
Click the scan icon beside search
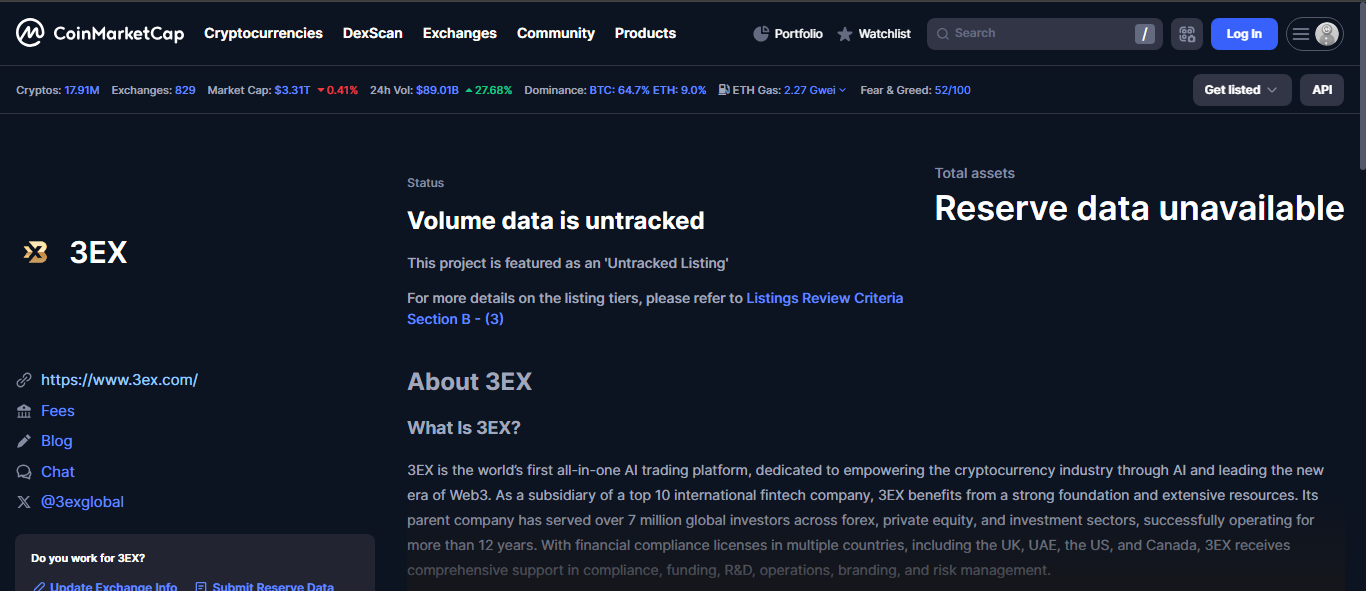pyautogui.click(x=1187, y=34)
